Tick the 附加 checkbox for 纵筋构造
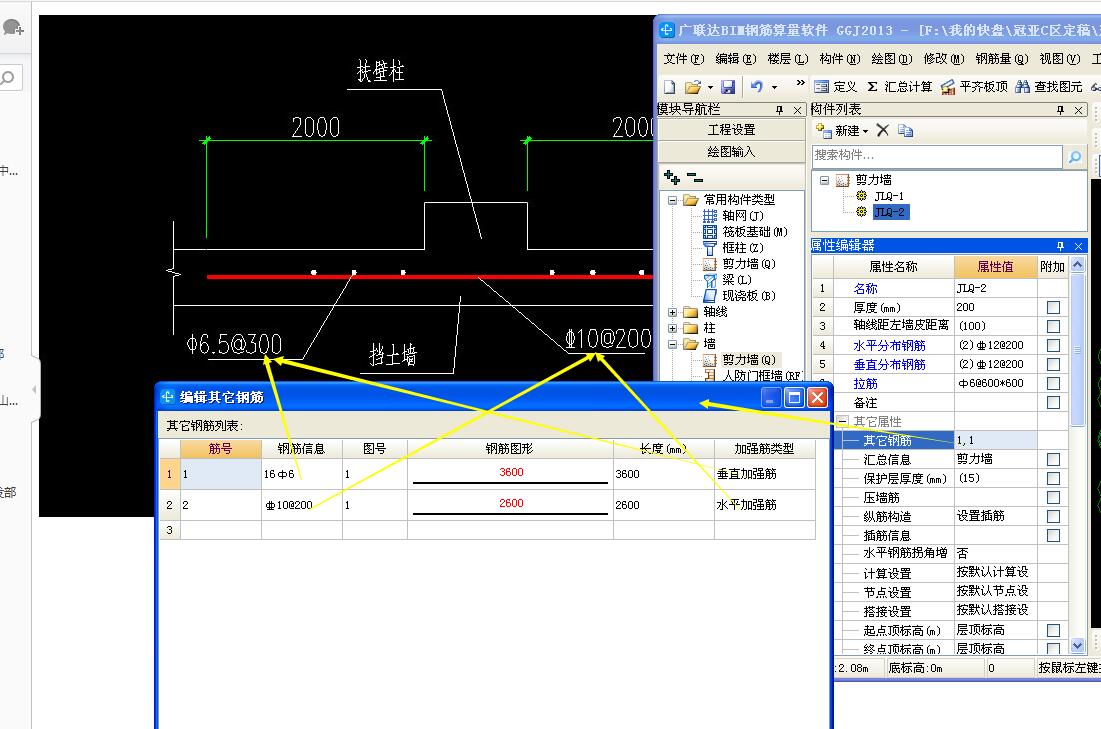Screen dimensions: 1101x729 tap(1053, 516)
